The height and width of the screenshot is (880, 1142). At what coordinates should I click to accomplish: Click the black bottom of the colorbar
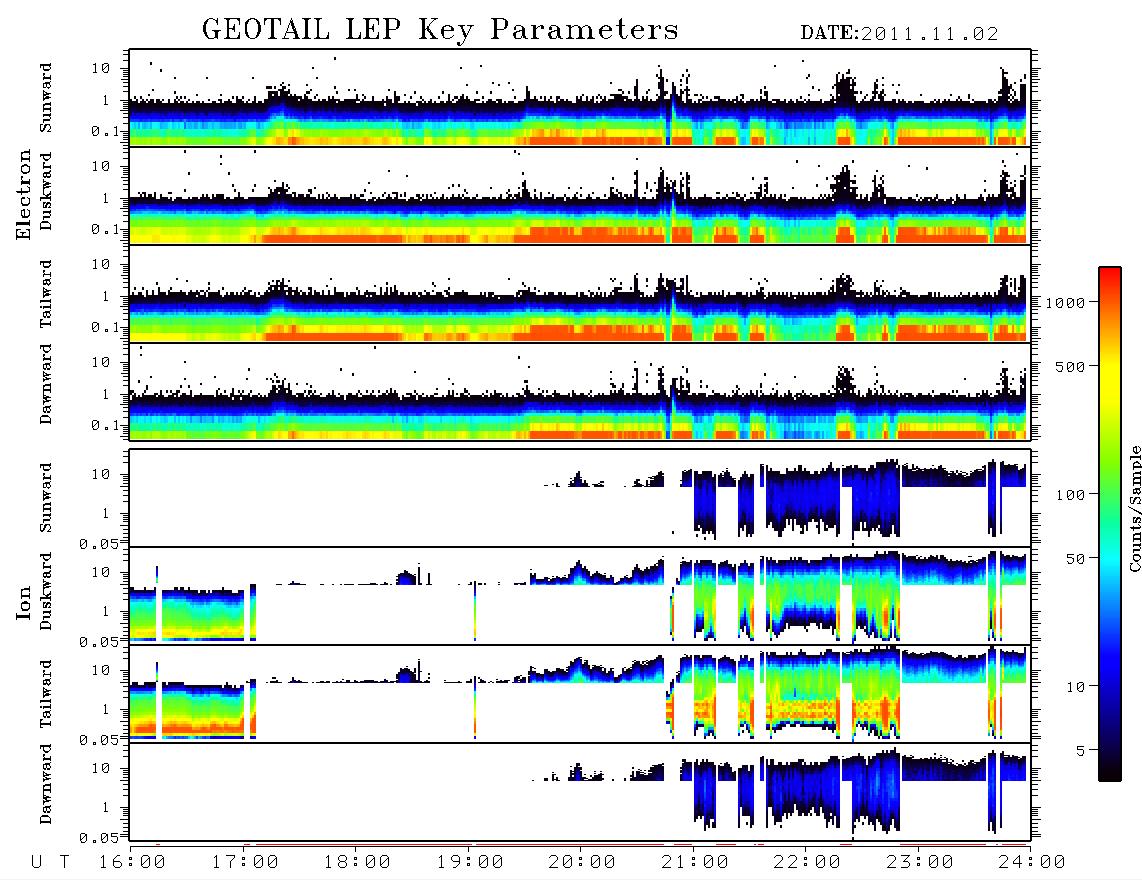coord(1110,772)
